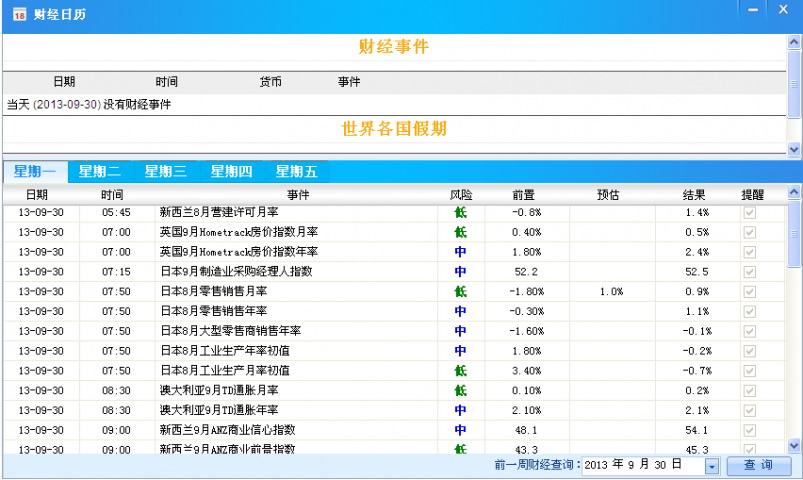Toggle reminder checkbox for 日本9月制造业采购经理人指数
Screen dimensions: 803x480
tap(750, 271)
